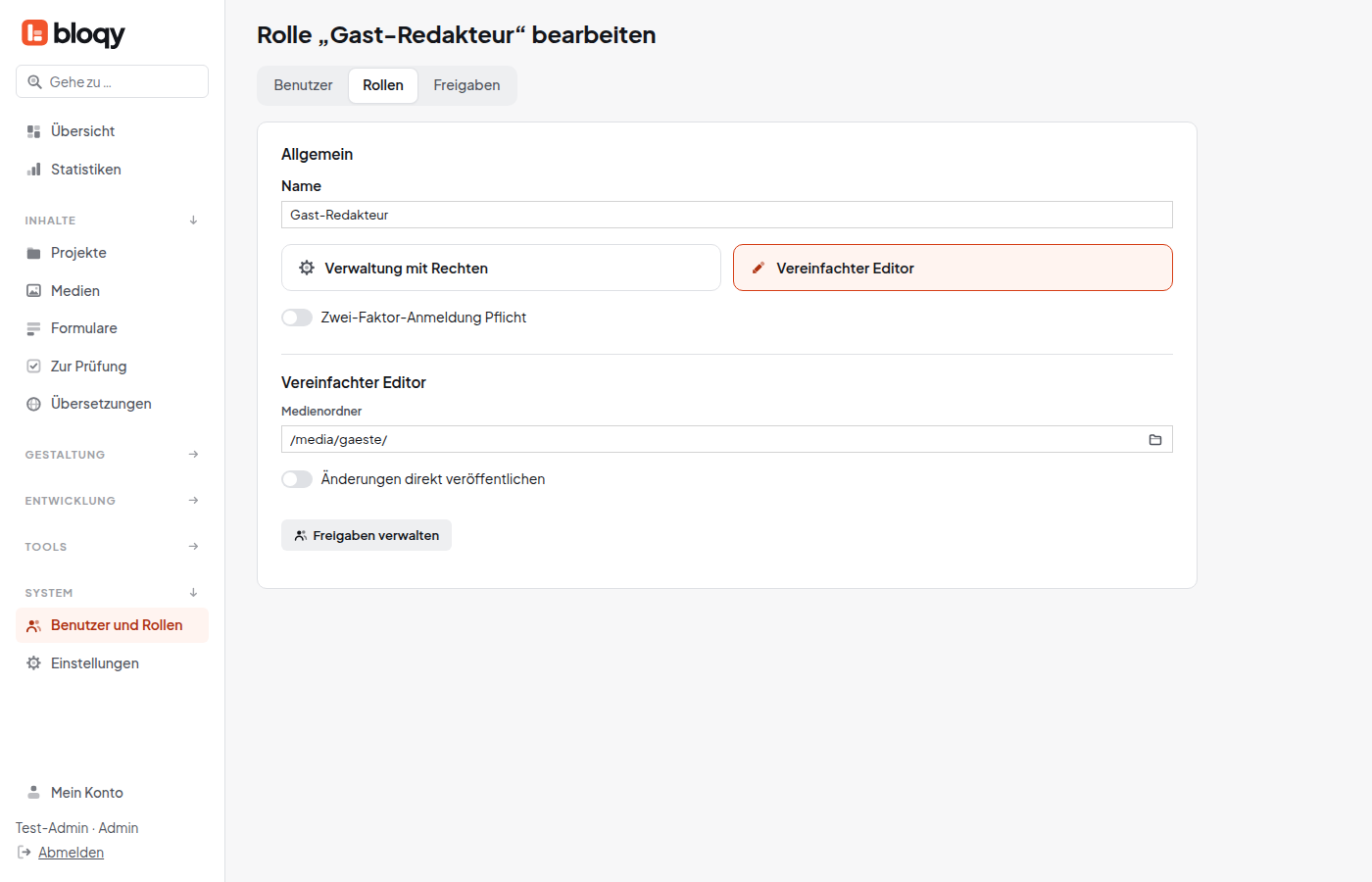This screenshot has height=882, width=1372.
Task: Click the search magnifier icon
Action: (x=34, y=82)
